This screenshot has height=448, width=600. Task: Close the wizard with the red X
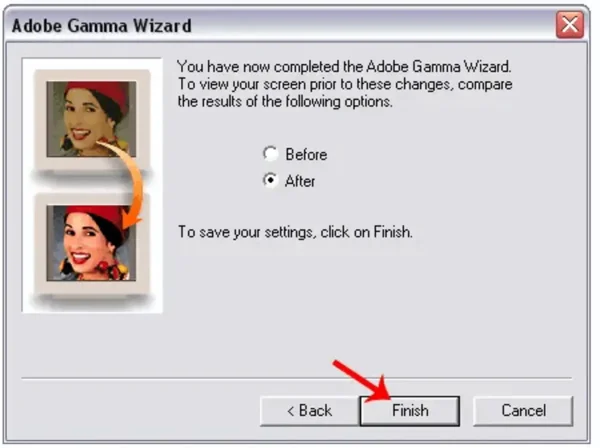click(570, 25)
